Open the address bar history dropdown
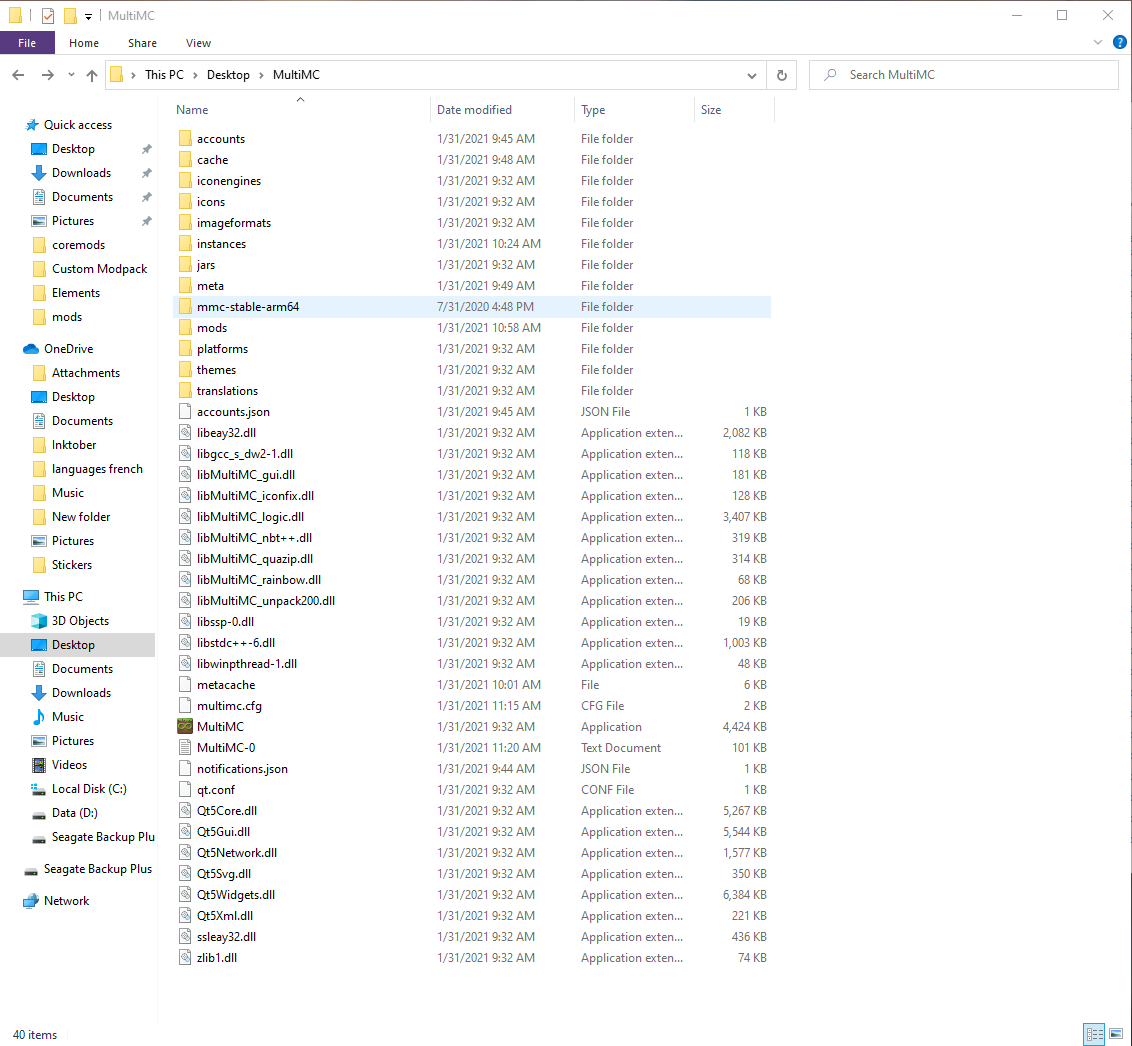 752,74
